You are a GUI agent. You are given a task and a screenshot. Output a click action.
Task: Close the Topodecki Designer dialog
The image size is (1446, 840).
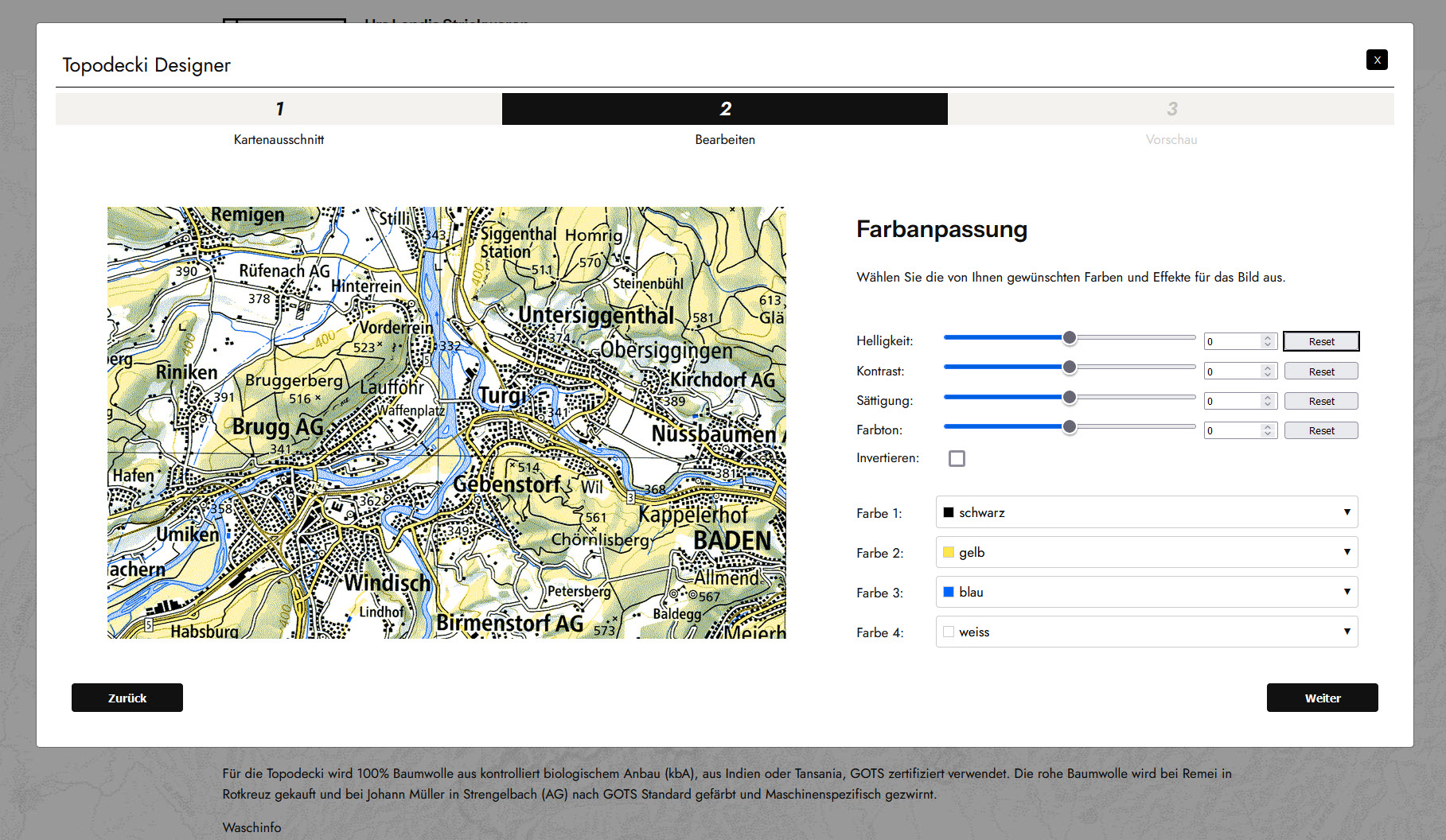click(x=1376, y=60)
